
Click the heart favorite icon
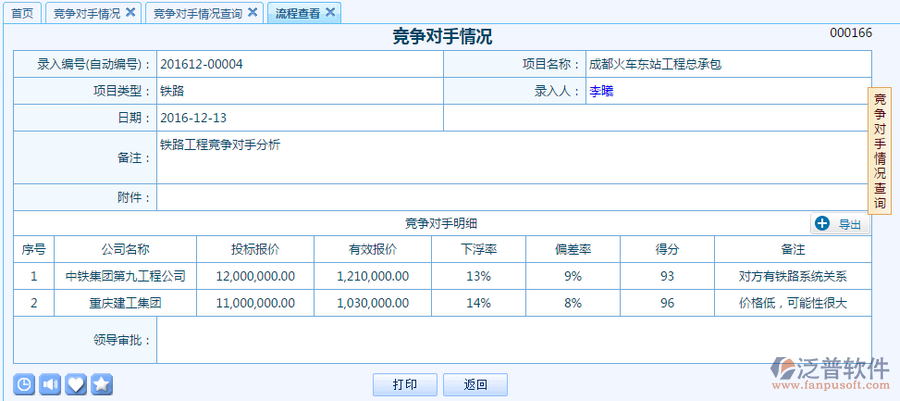pyautogui.click(x=76, y=384)
